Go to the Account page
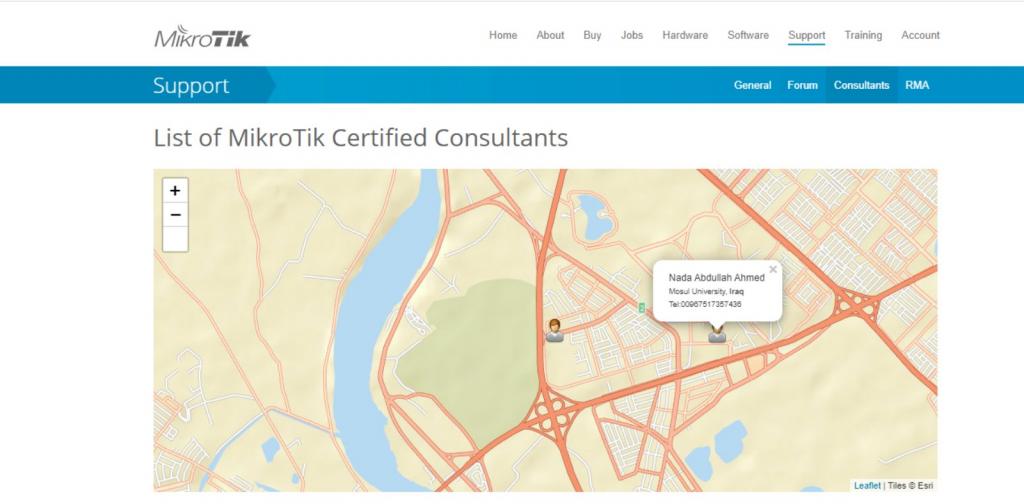The image size is (1024, 504). coord(920,35)
